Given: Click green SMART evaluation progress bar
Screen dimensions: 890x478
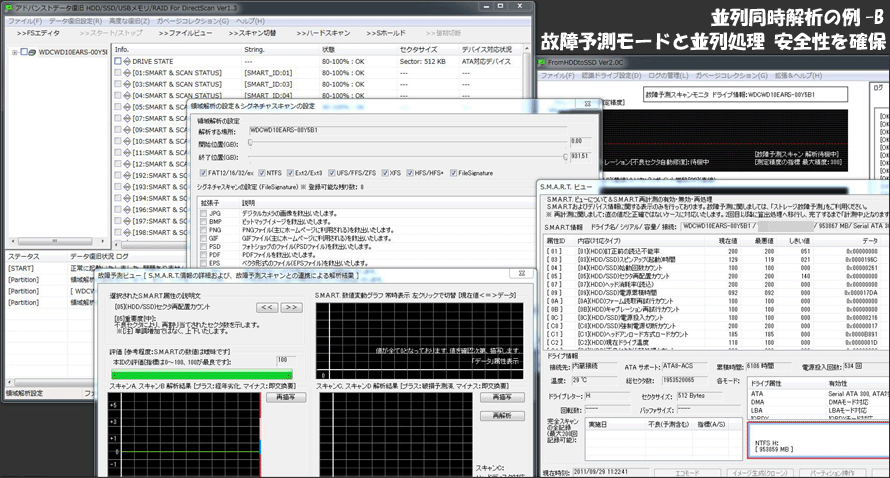Looking at the screenshot, I should (202, 375).
